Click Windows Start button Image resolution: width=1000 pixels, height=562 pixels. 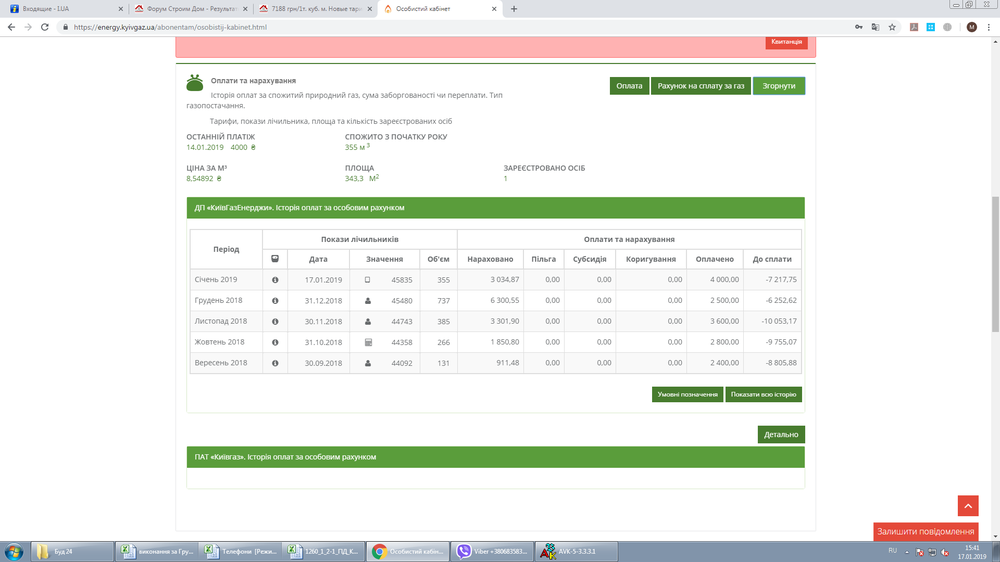pos(13,552)
